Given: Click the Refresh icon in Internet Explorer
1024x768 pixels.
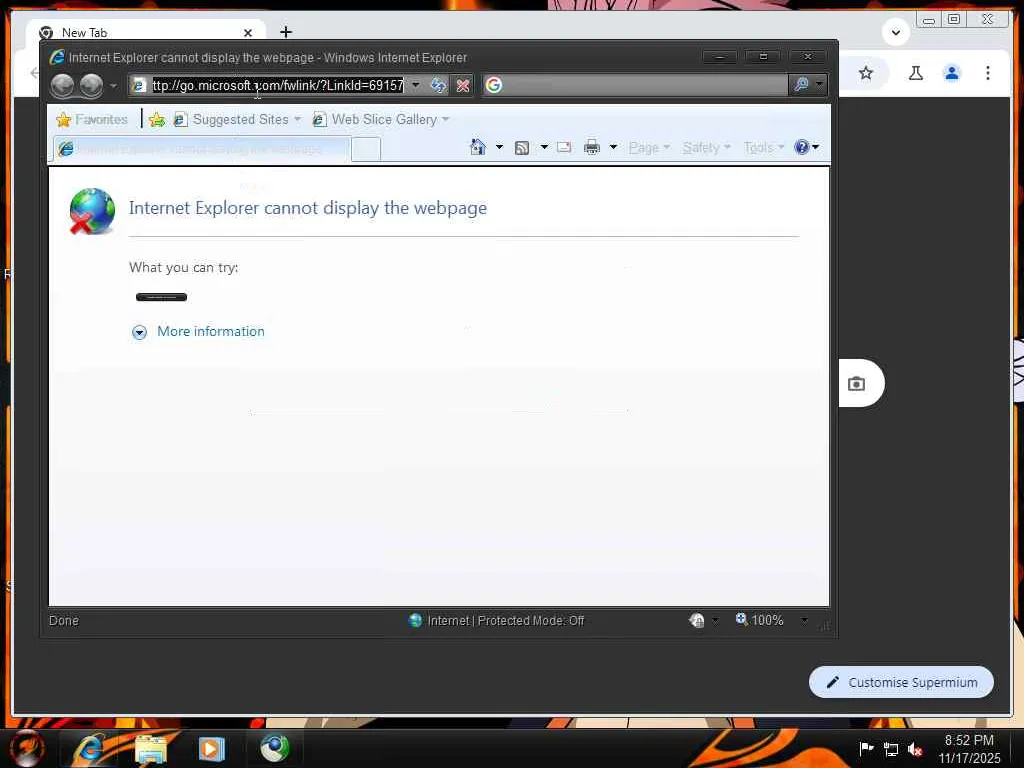Looking at the screenshot, I should (x=438, y=85).
